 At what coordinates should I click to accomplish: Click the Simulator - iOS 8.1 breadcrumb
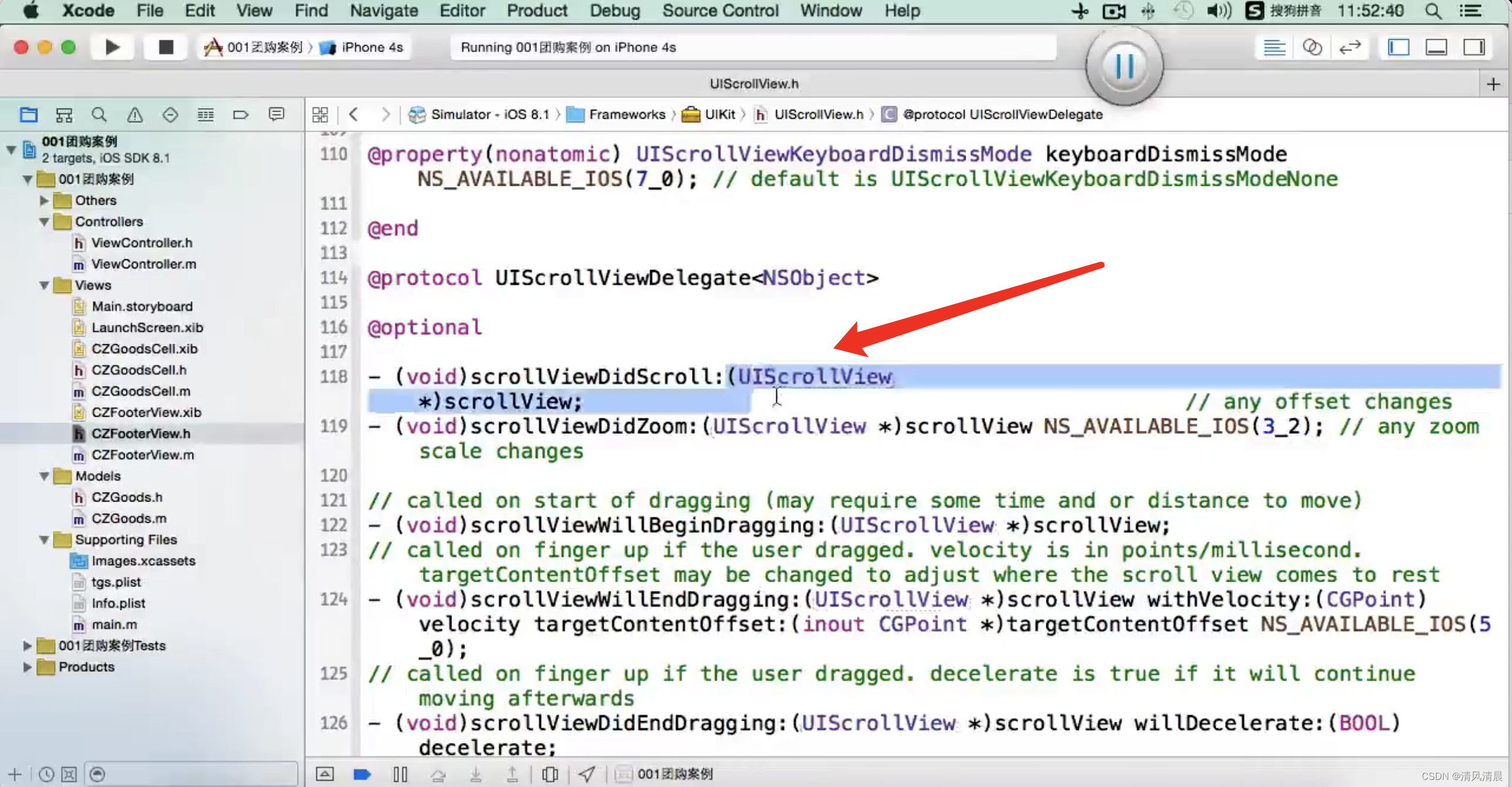coord(479,114)
